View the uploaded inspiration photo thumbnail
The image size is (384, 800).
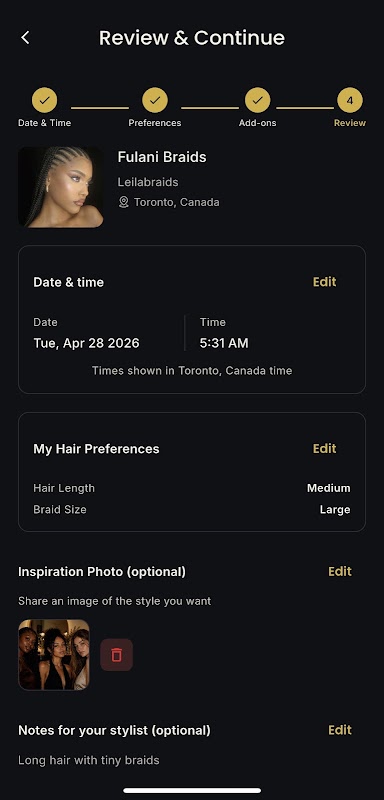[x=54, y=655]
